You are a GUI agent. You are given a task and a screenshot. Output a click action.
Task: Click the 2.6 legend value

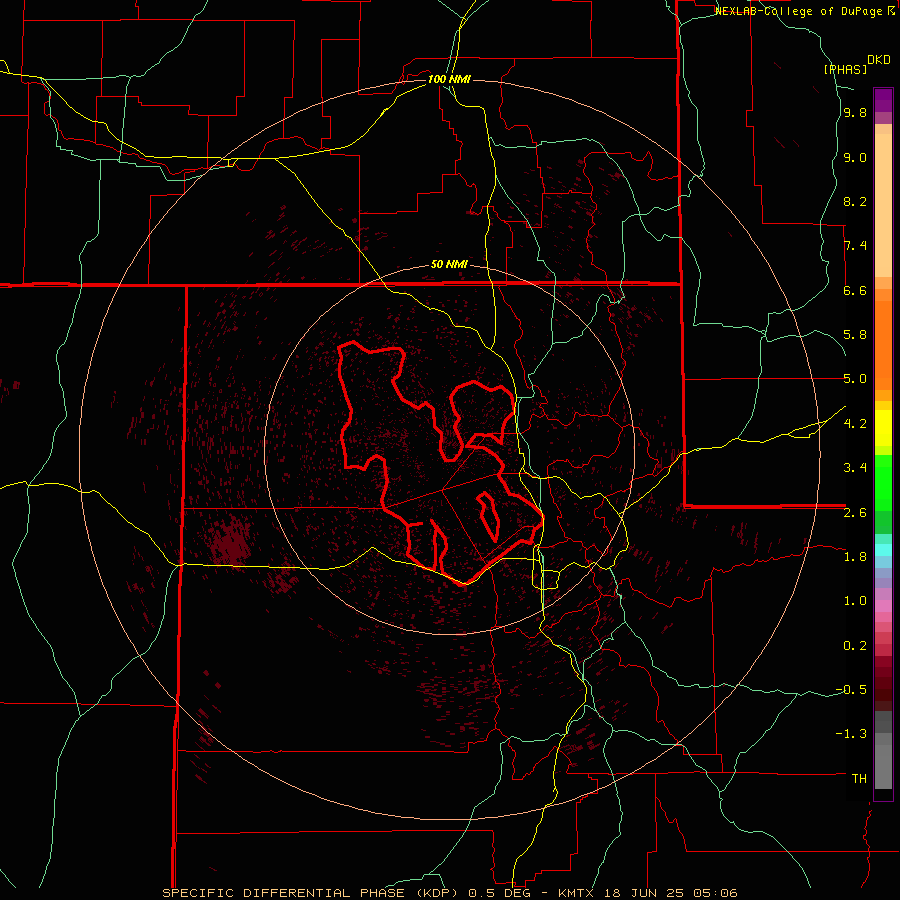(855, 513)
